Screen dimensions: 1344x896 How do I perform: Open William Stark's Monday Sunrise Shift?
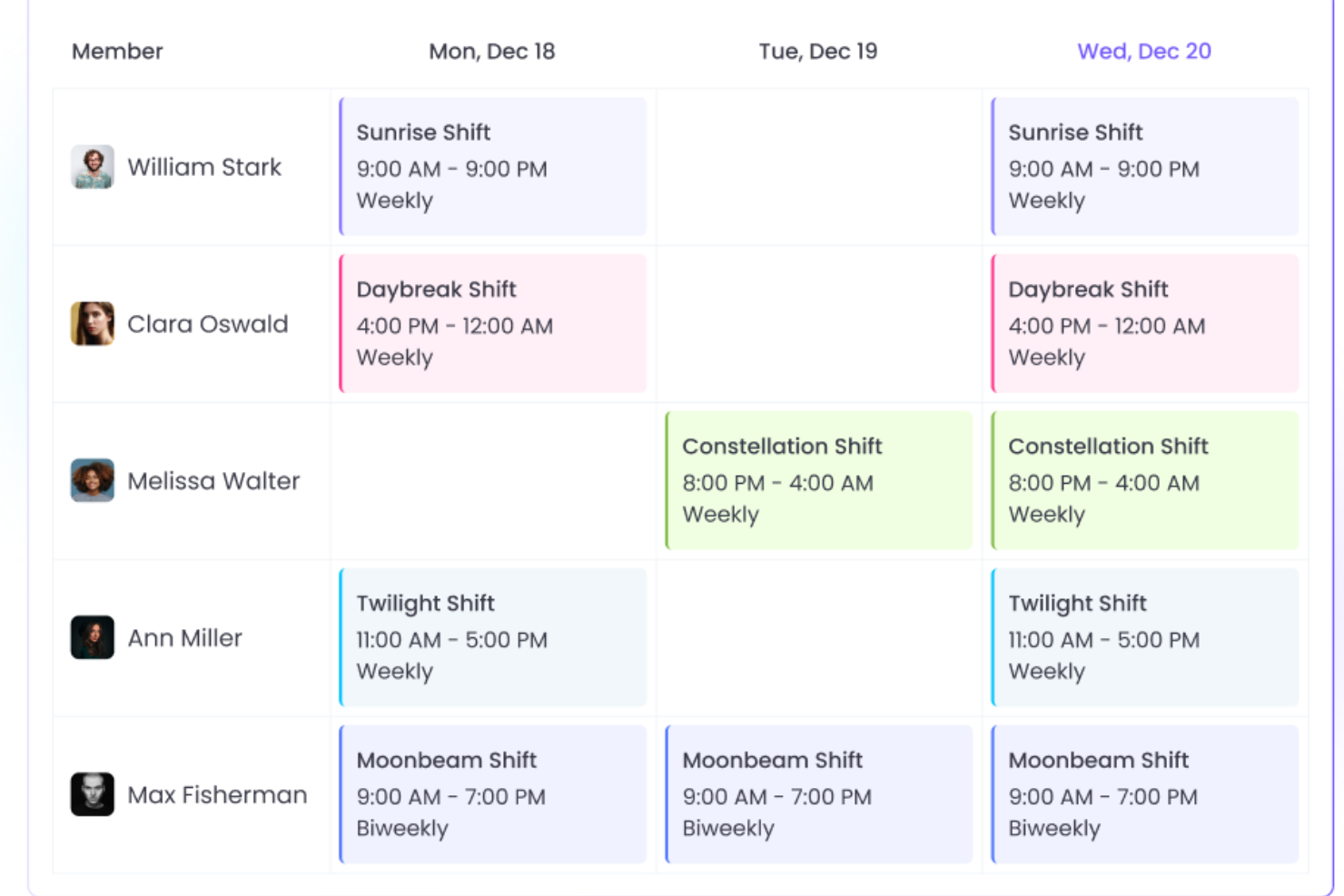click(492, 167)
